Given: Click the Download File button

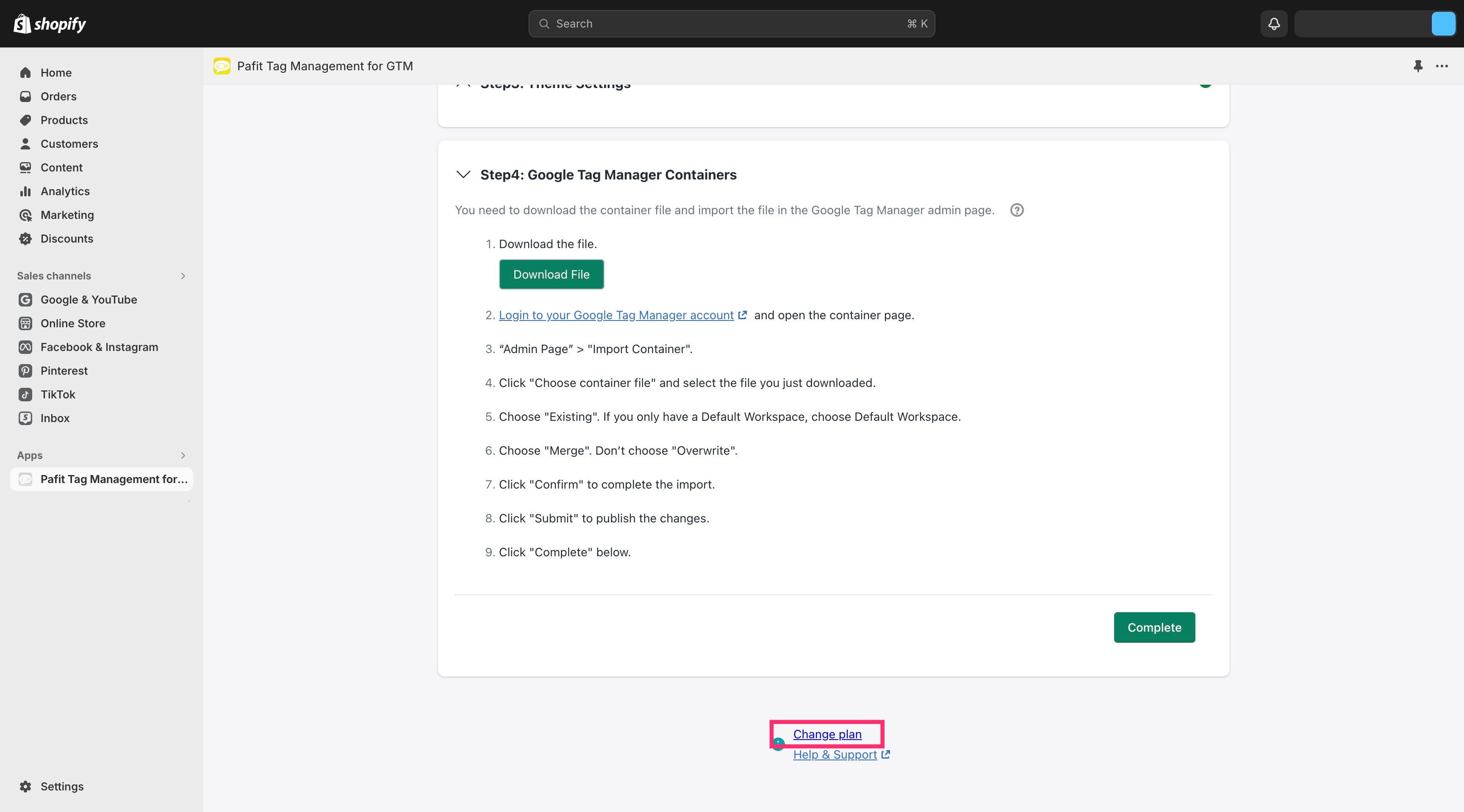Looking at the screenshot, I should click(x=551, y=274).
